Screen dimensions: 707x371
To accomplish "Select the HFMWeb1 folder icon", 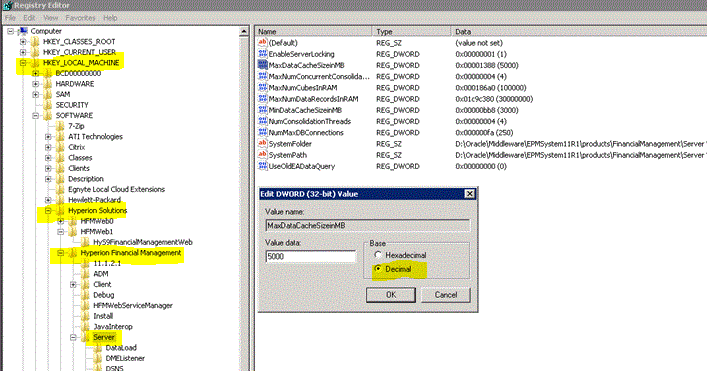I will [x=73, y=232].
